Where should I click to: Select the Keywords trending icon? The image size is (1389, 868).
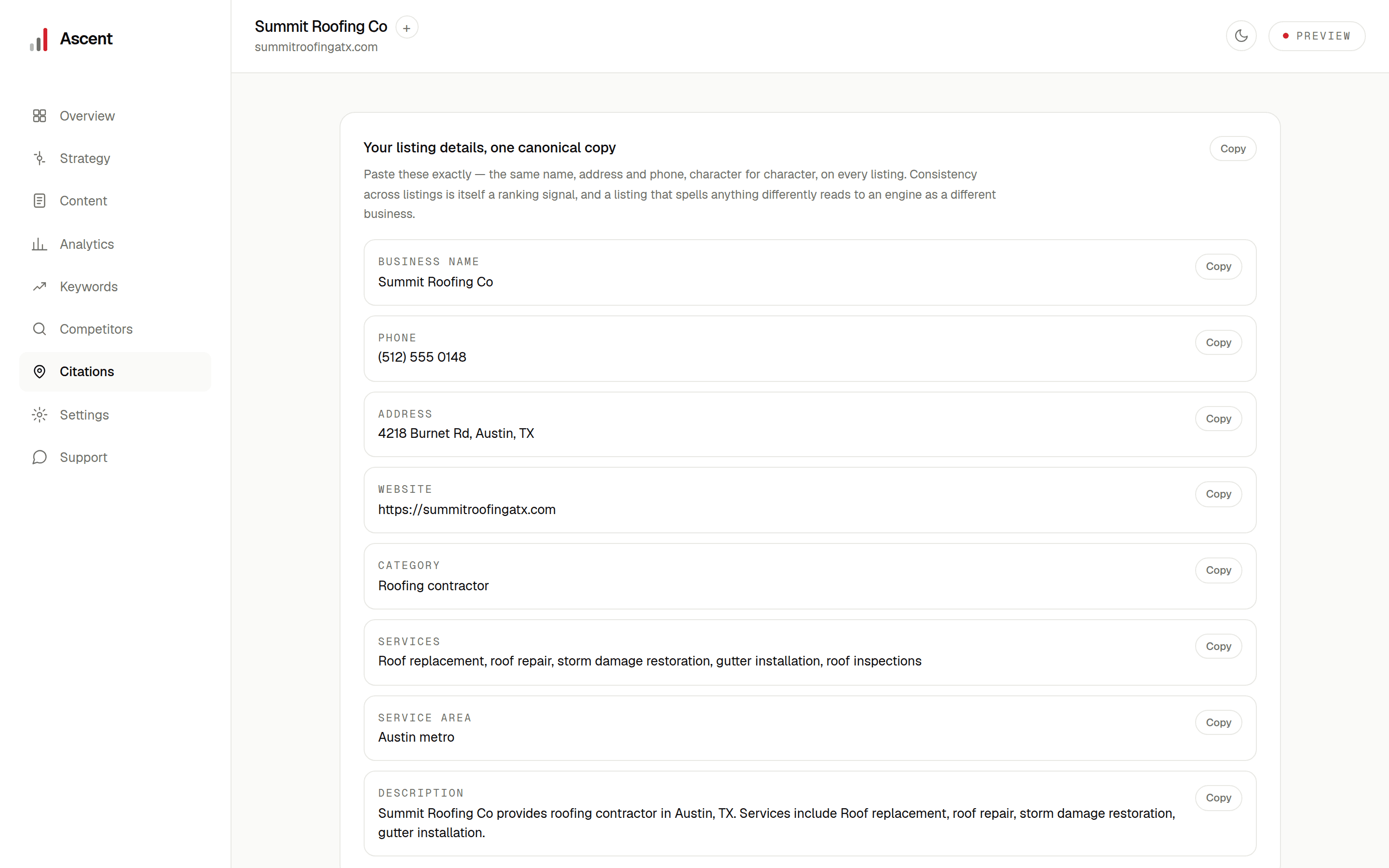tap(39, 286)
